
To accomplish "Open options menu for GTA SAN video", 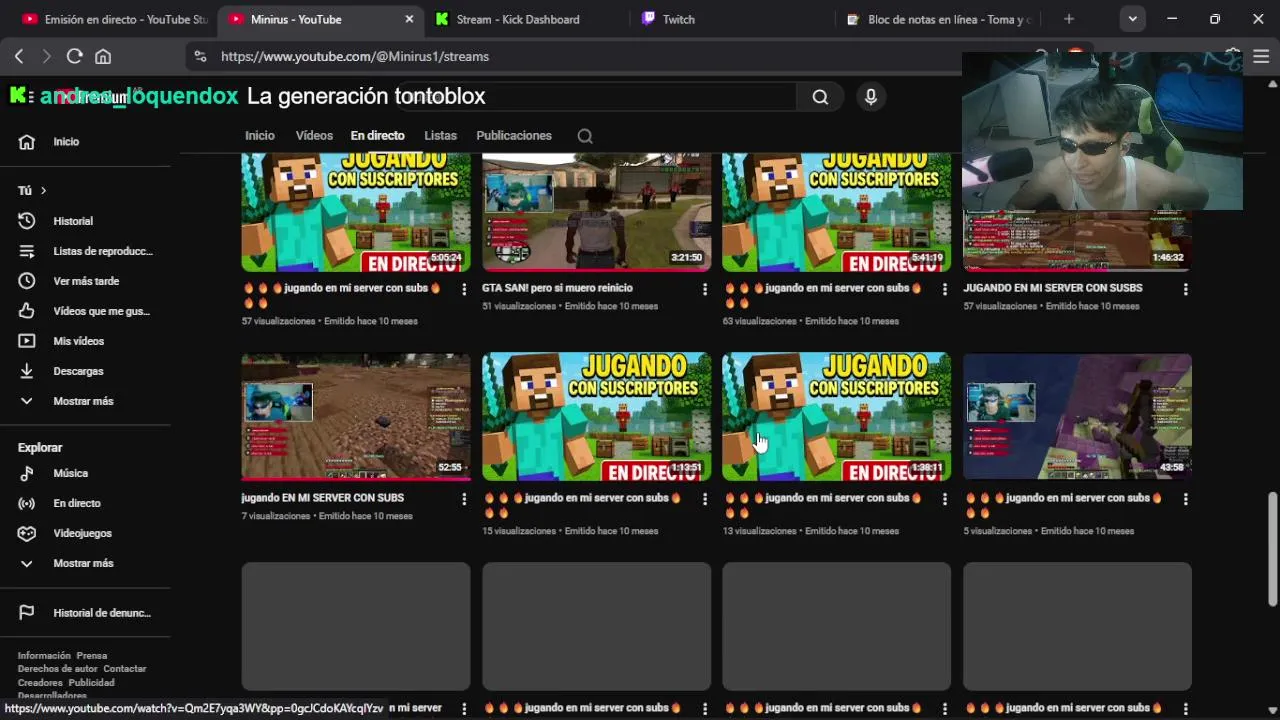I will (x=704, y=289).
